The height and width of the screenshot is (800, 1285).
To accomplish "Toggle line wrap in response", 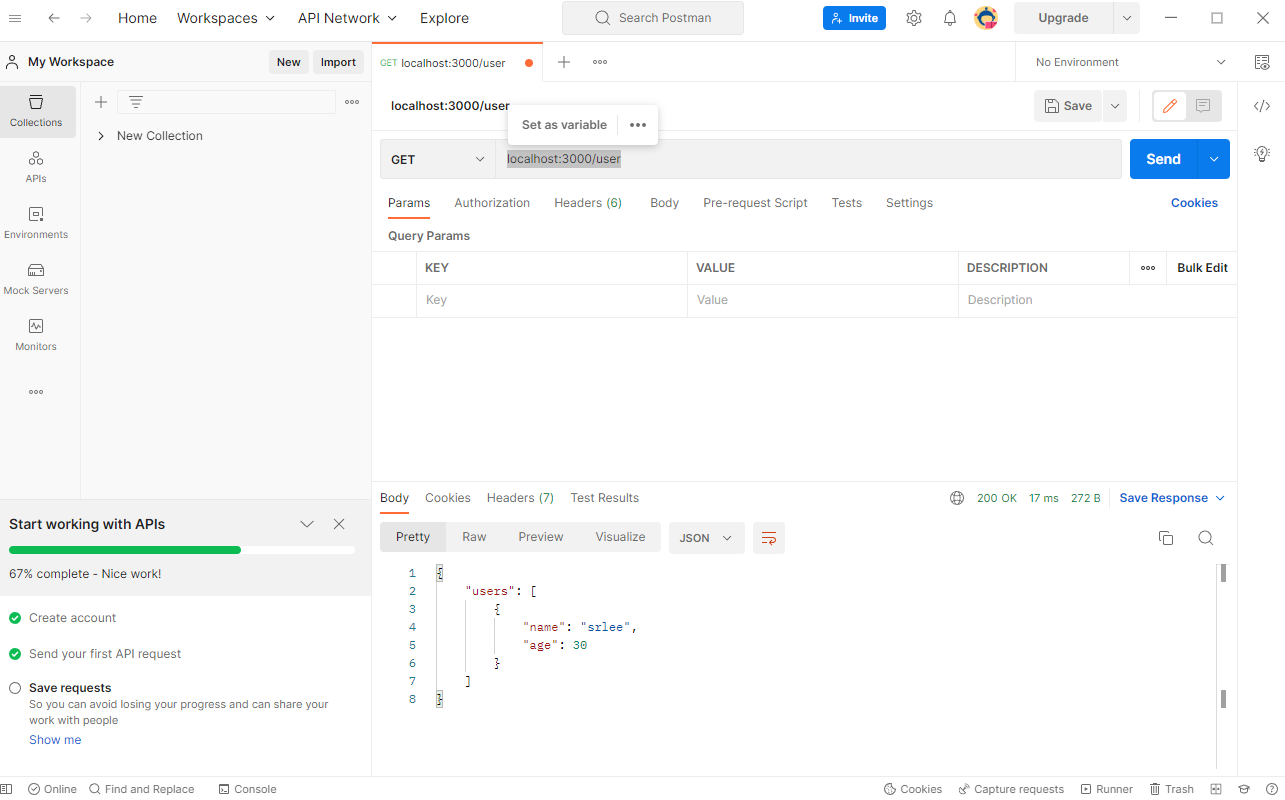I will [x=769, y=538].
